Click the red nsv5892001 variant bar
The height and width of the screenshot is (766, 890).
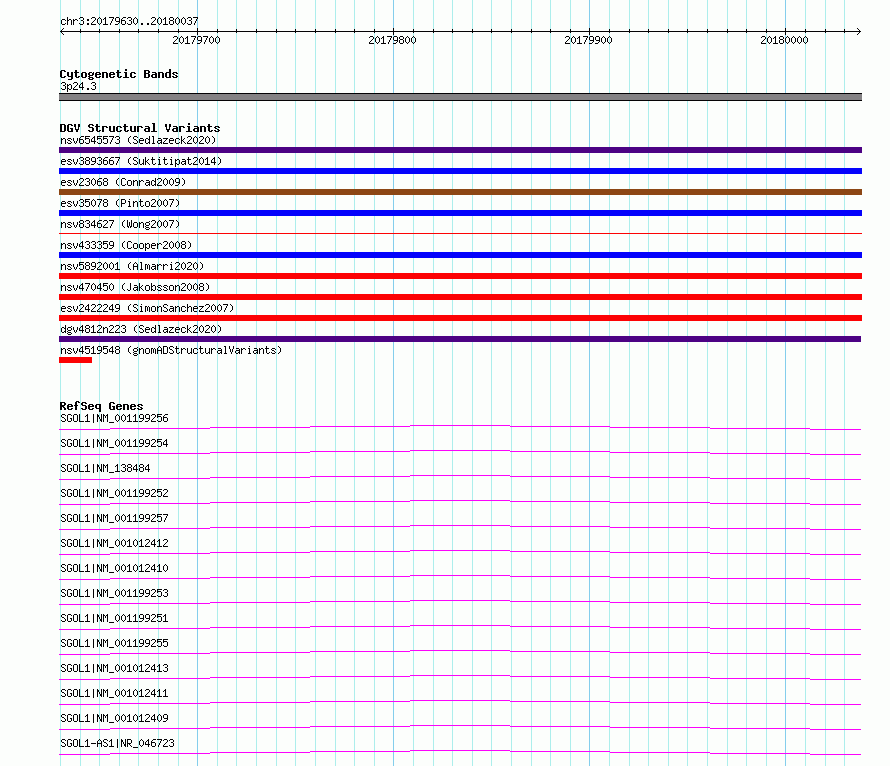click(460, 276)
